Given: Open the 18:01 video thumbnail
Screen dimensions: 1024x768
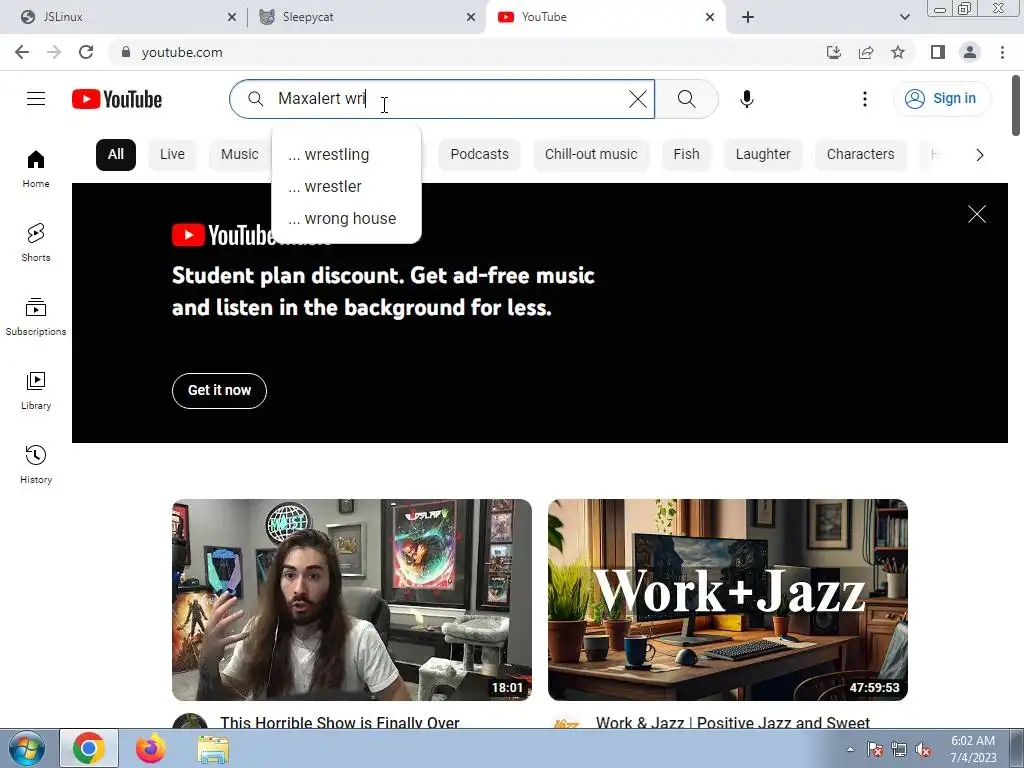Looking at the screenshot, I should pos(352,600).
